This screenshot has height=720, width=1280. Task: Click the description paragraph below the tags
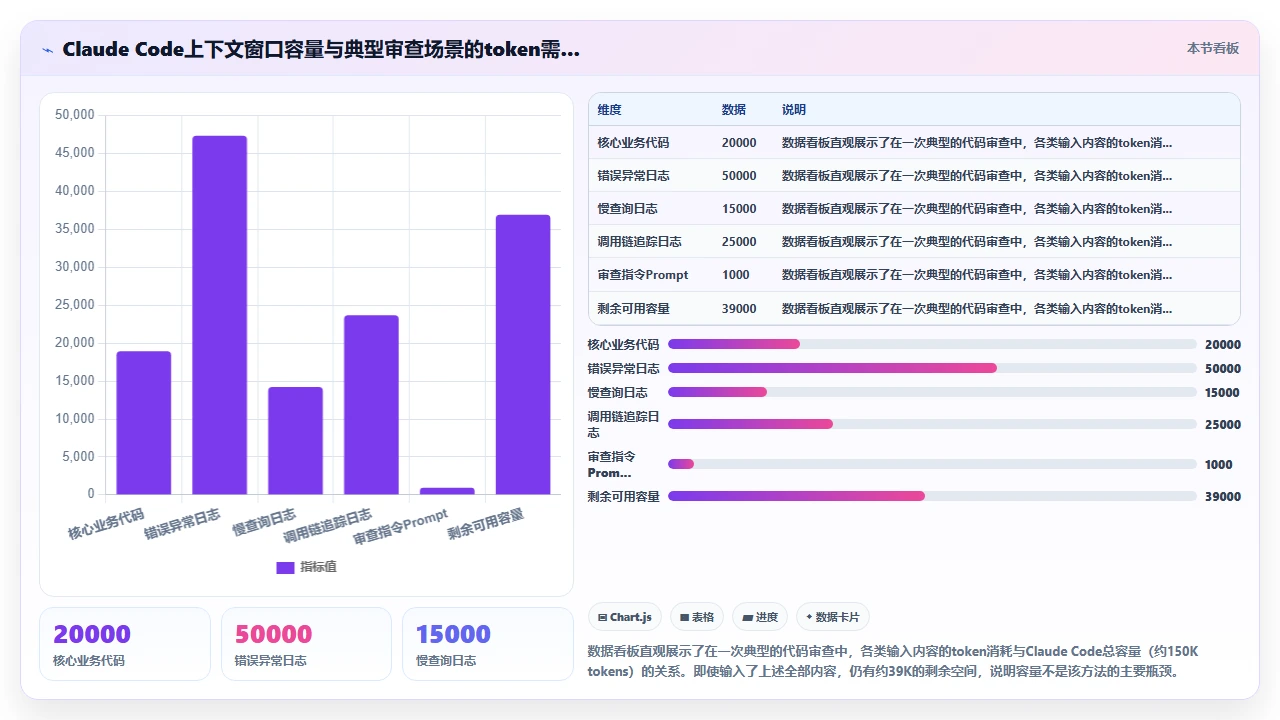click(x=893, y=661)
